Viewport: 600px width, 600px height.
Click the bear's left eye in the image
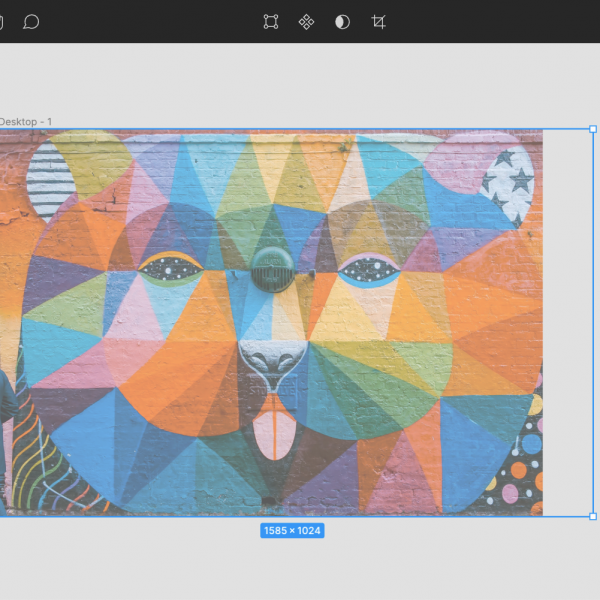tap(167, 268)
